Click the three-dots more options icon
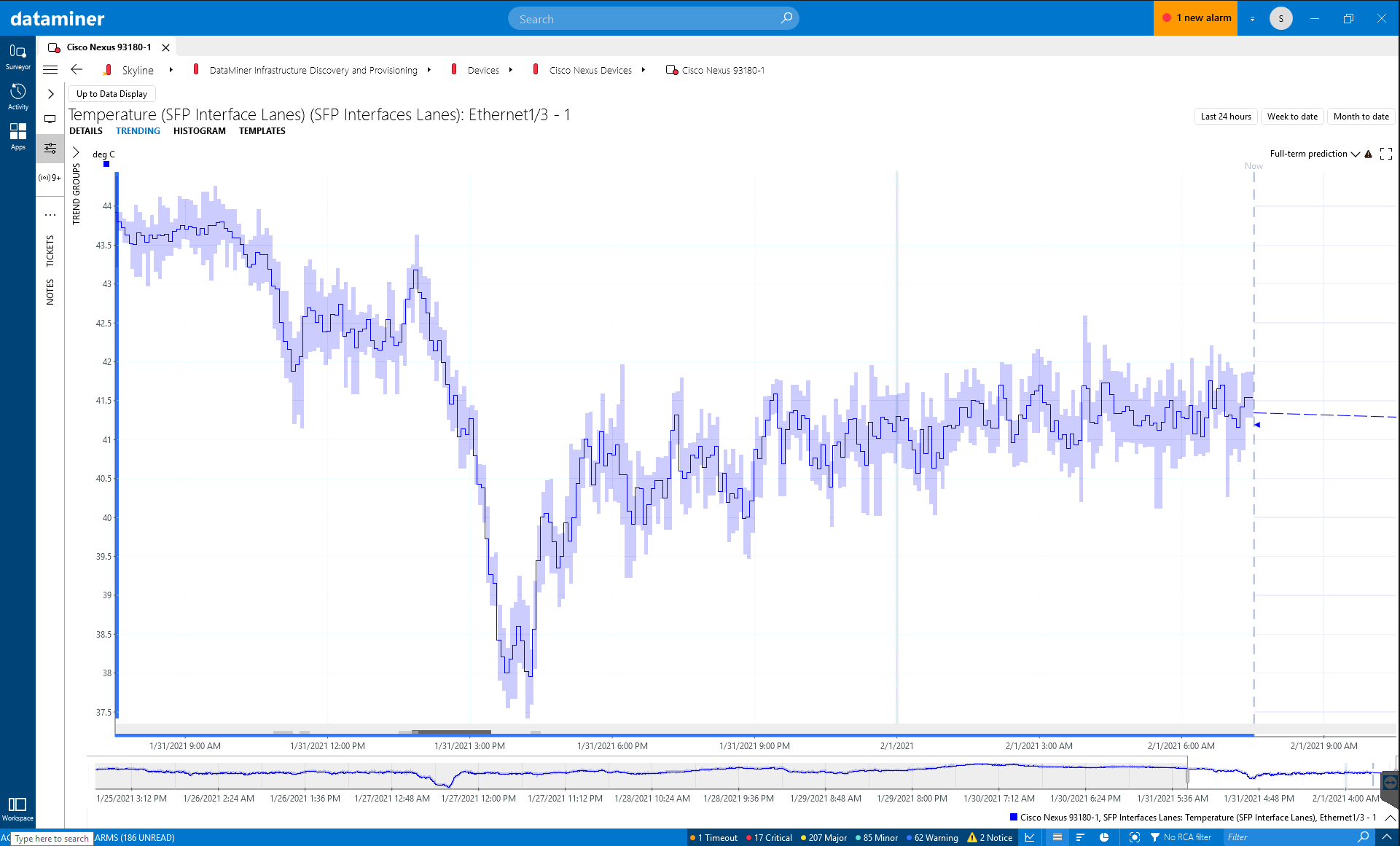The width and height of the screenshot is (1400, 846). point(50,215)
